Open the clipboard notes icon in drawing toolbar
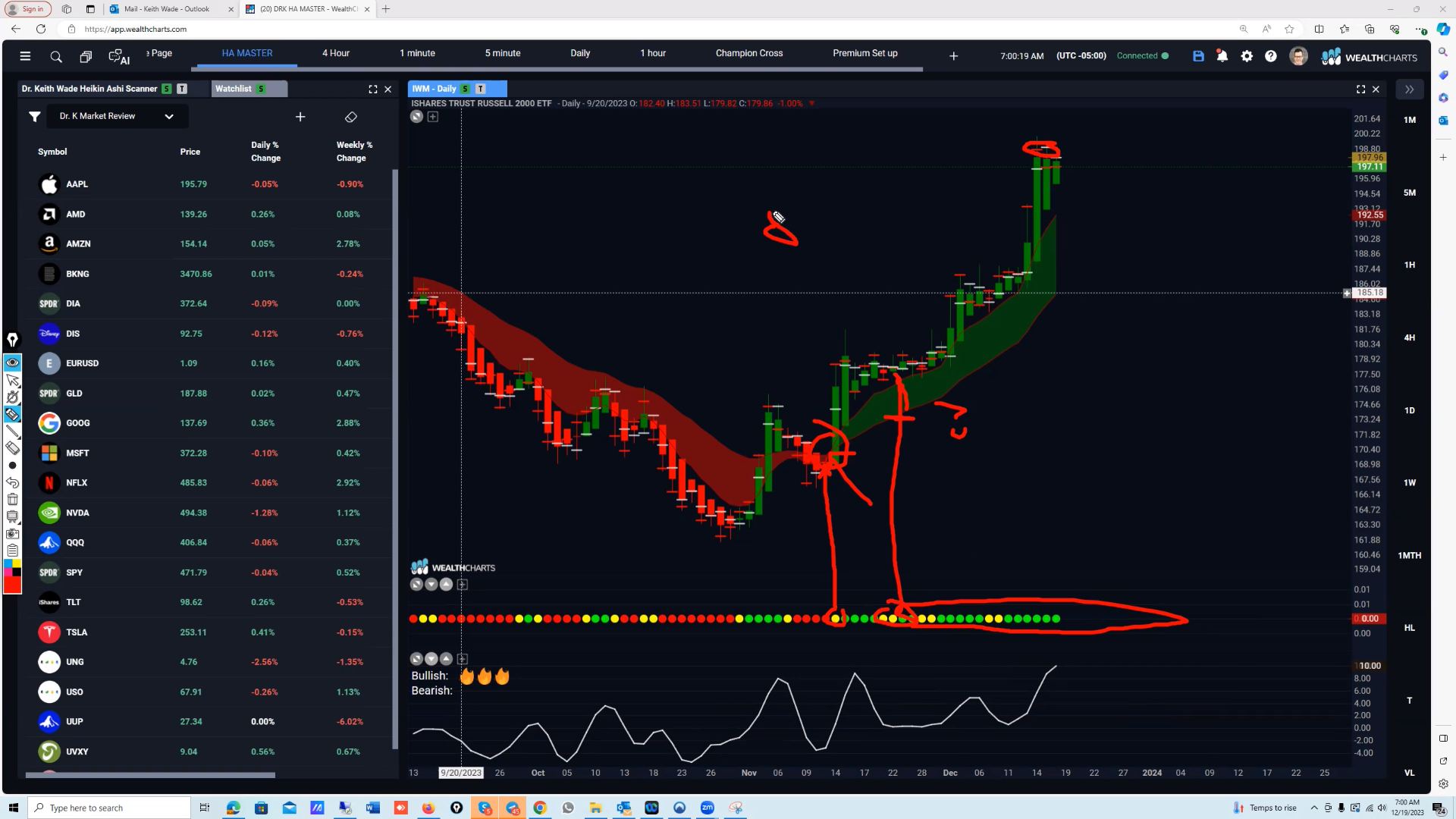1456x819 pixels. 12,551
